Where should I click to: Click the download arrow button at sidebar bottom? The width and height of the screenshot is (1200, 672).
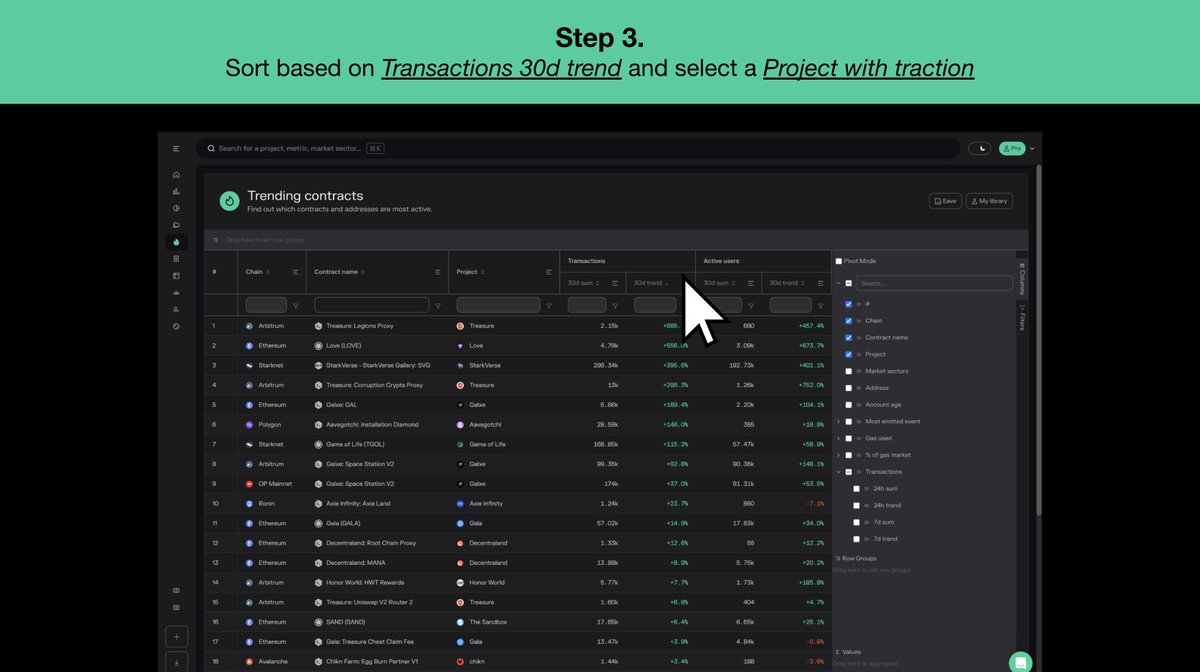coord(176,661)
